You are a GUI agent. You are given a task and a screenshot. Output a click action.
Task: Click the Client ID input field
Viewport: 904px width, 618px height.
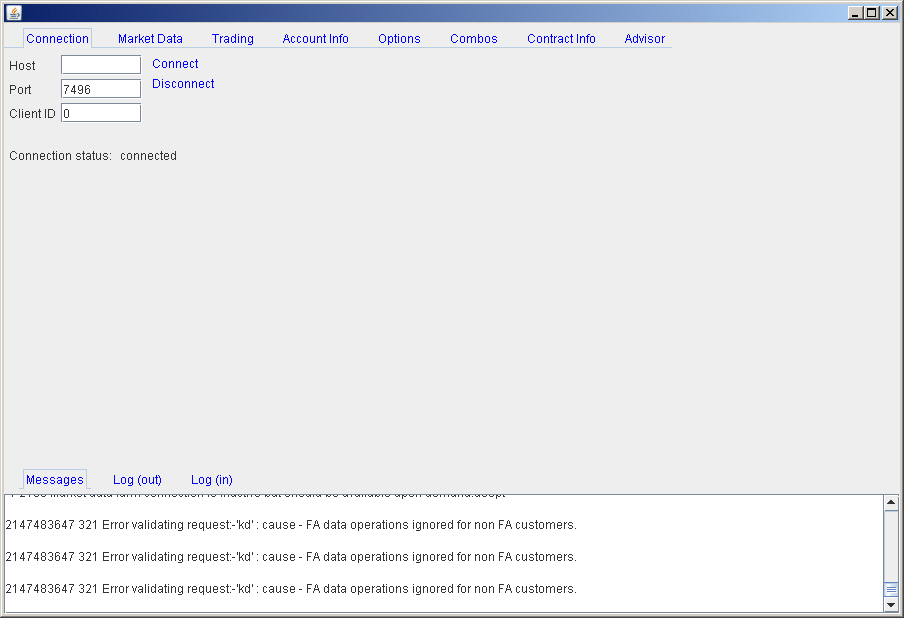pos(101,113)
